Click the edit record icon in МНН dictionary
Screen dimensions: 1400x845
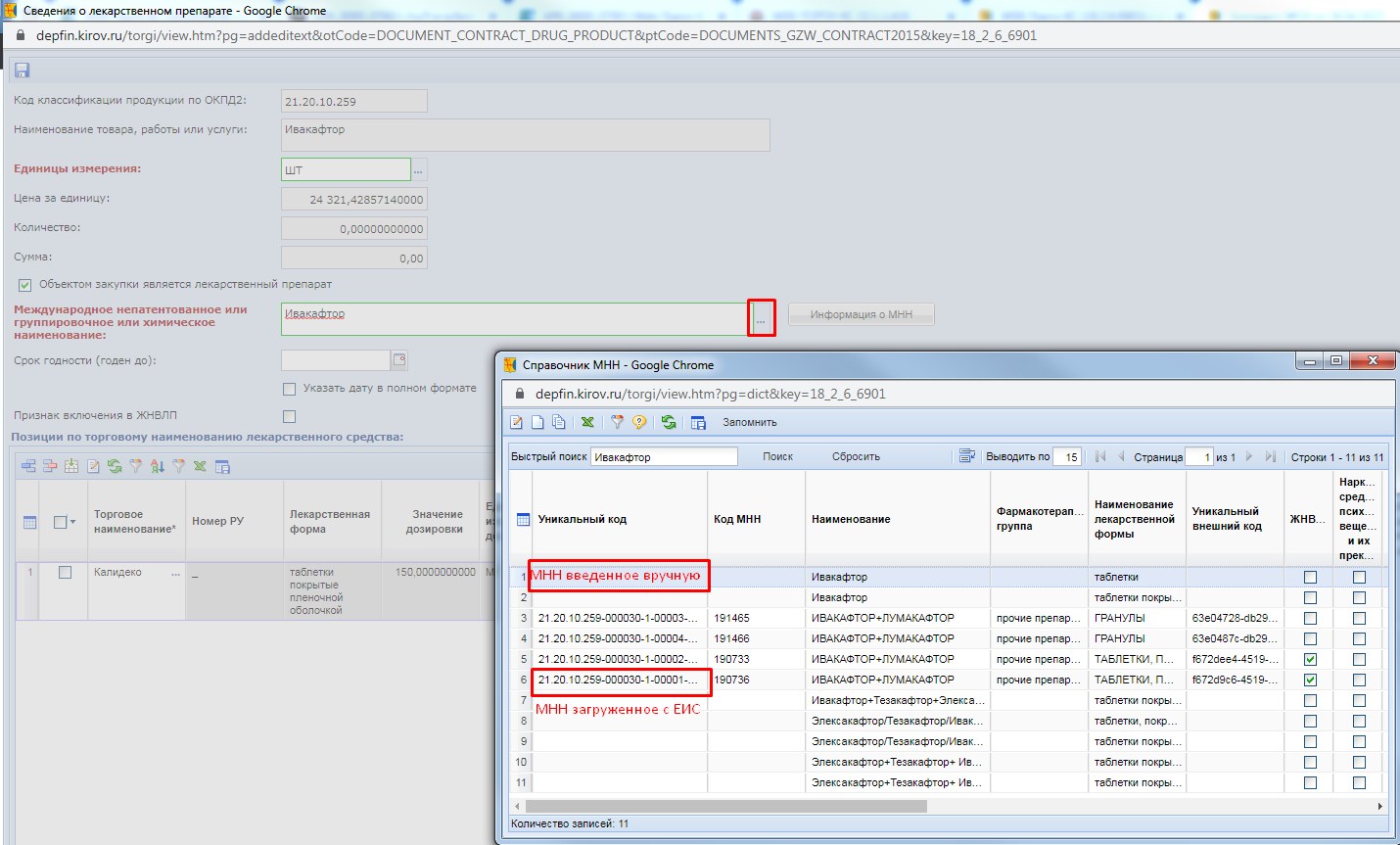[x=517, y=422]
